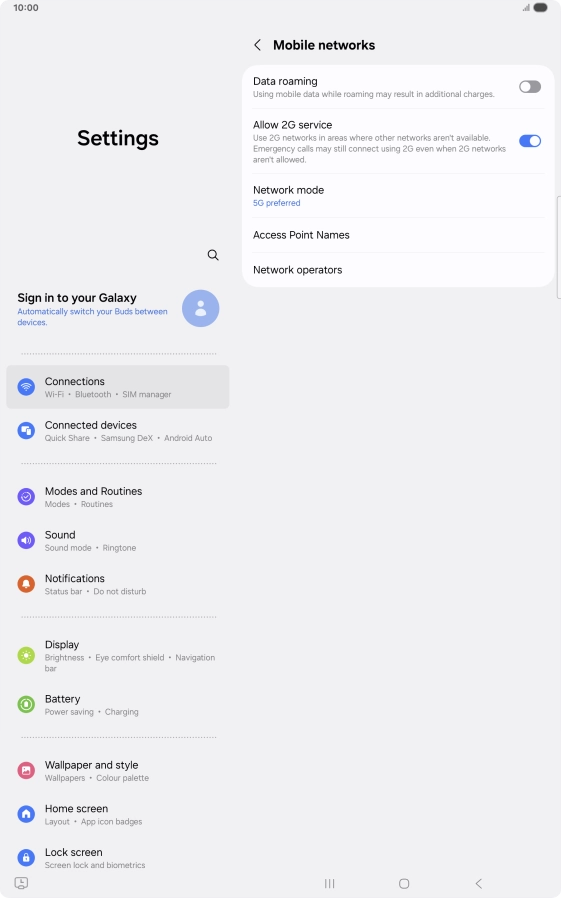Tap the taskbar icon in bottom-left corner
The width and height of the screenshot is (561, 898).
pos(21,883)
